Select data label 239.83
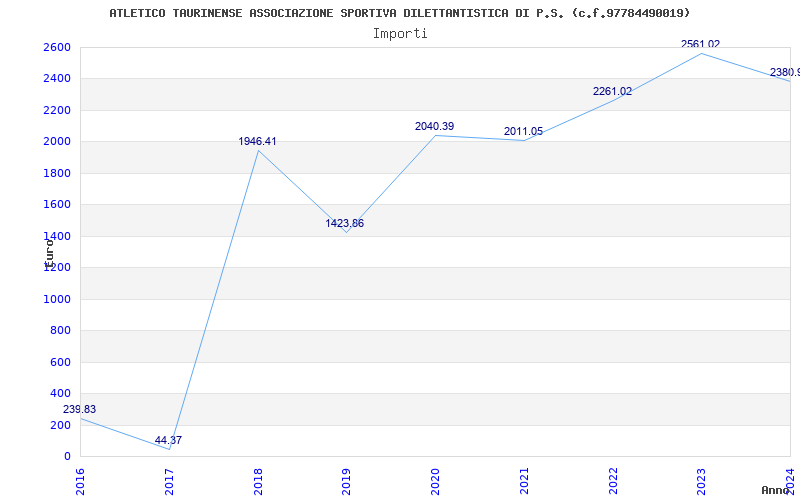This screenshot has height=500, width=800. coord(79,409)
